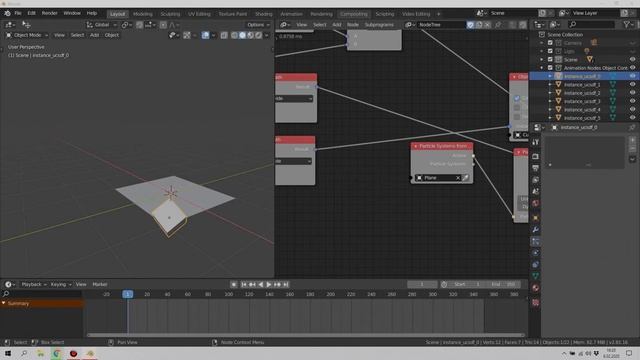The width and height of the screenshot is (640, 360).
Task: Open the Output properties tab
Action: point(536,168)
